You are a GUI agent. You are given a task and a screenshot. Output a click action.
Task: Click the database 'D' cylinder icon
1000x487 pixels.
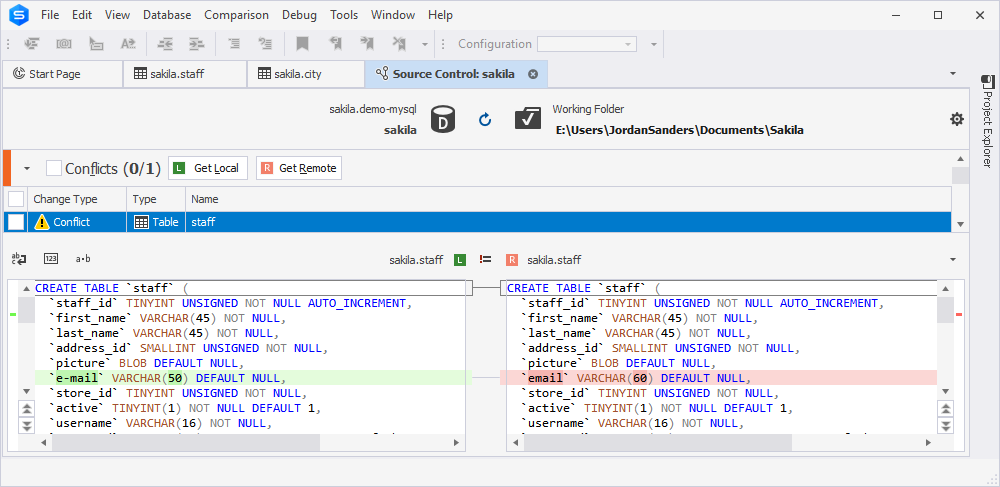pos(443,119)
